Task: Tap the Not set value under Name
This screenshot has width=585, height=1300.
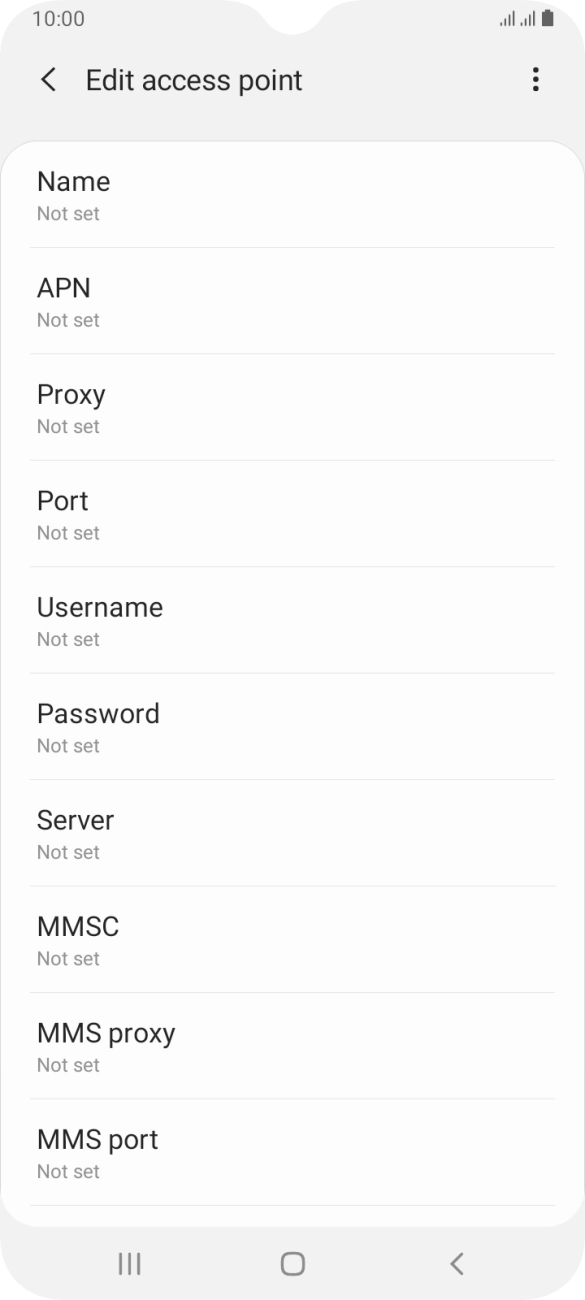Action: (67, 213)
